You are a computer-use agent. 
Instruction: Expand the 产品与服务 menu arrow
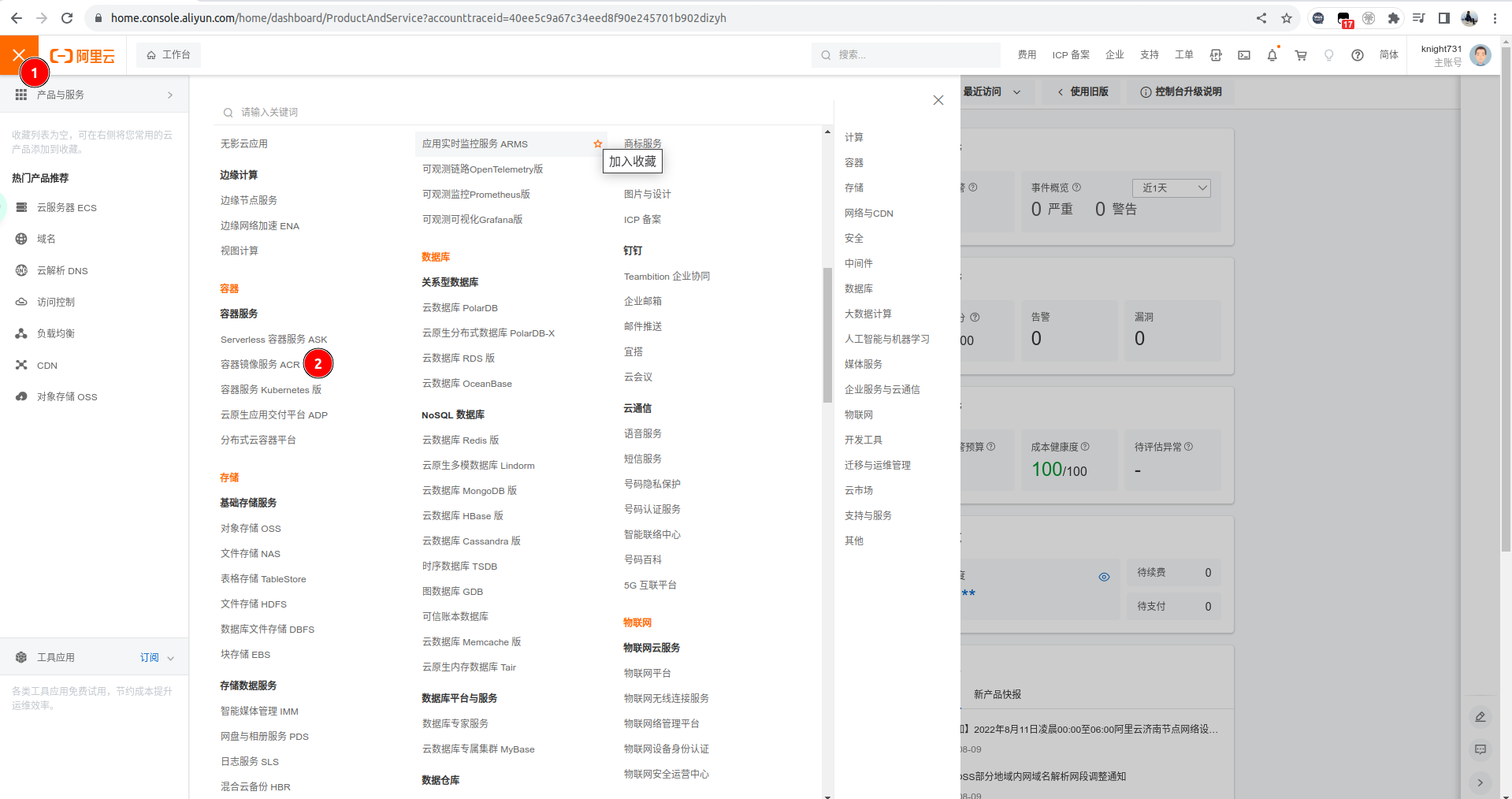pyautogui.click(x=170, y=95)
